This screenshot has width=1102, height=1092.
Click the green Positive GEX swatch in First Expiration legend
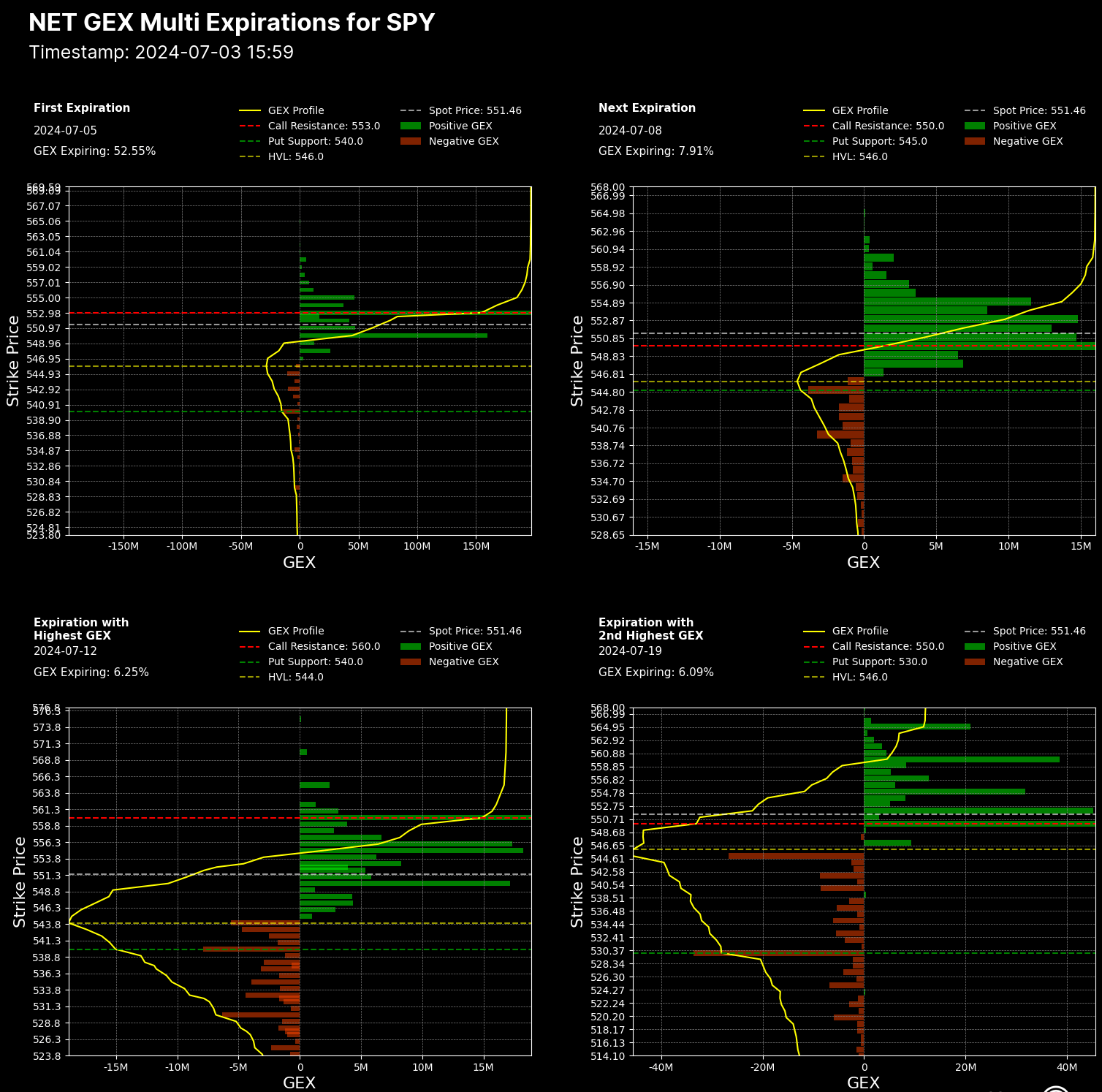coord(411,126)
